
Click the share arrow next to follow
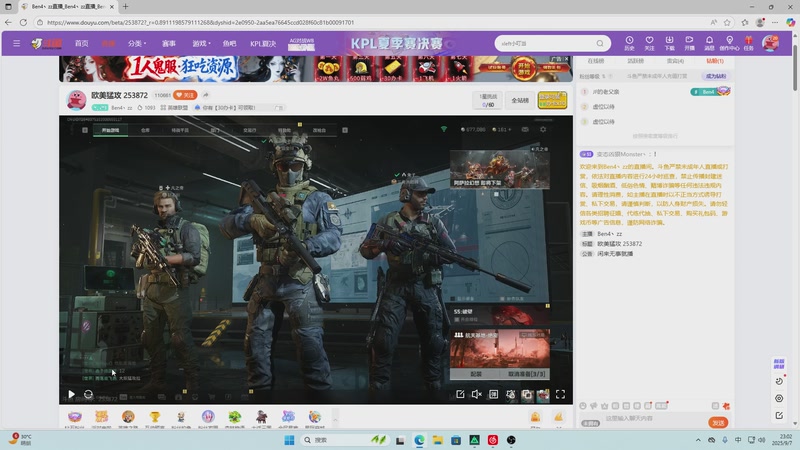click(x=206, y=95)
